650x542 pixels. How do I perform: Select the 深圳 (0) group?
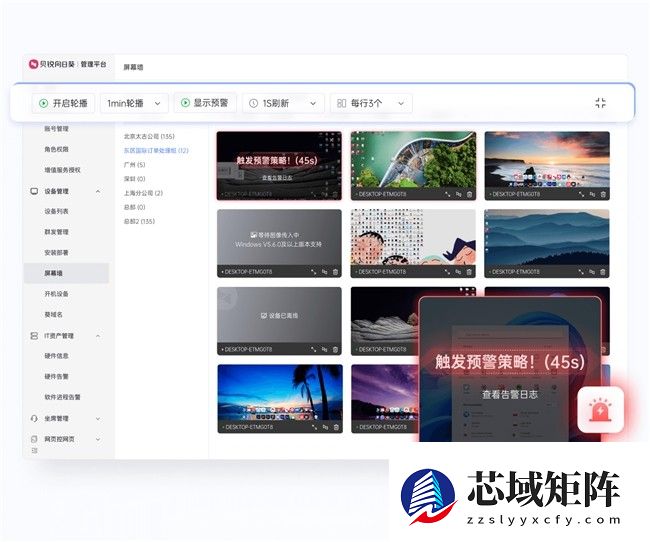[134, 179]
